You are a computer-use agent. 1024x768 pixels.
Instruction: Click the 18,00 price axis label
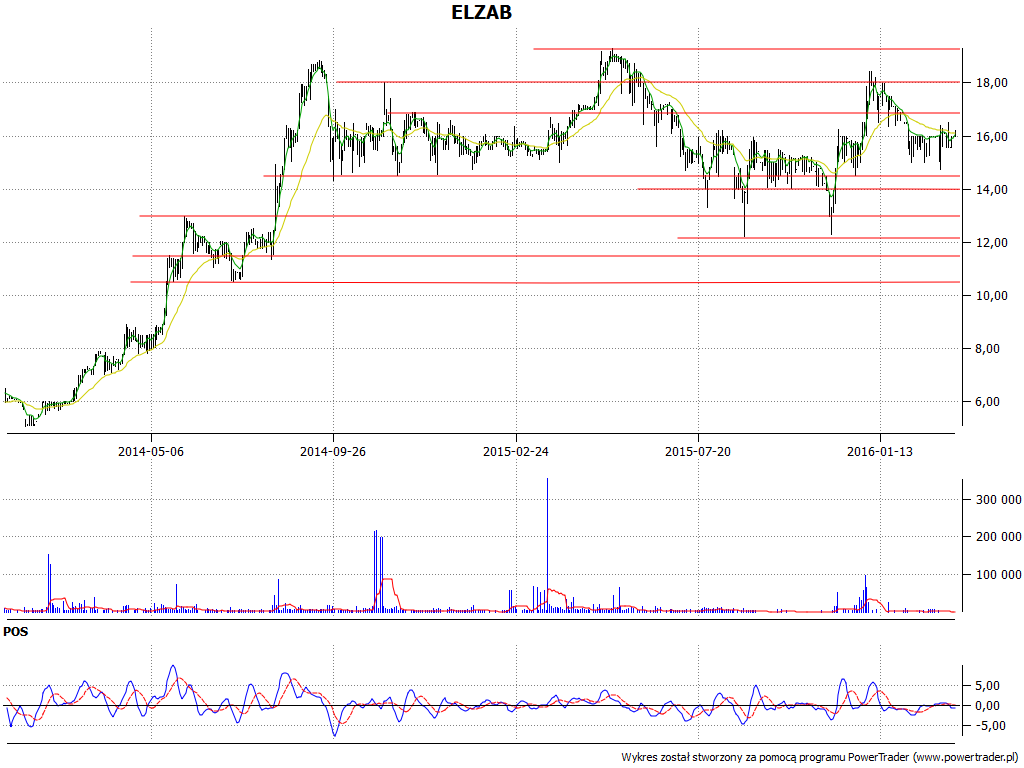[991, 83]
